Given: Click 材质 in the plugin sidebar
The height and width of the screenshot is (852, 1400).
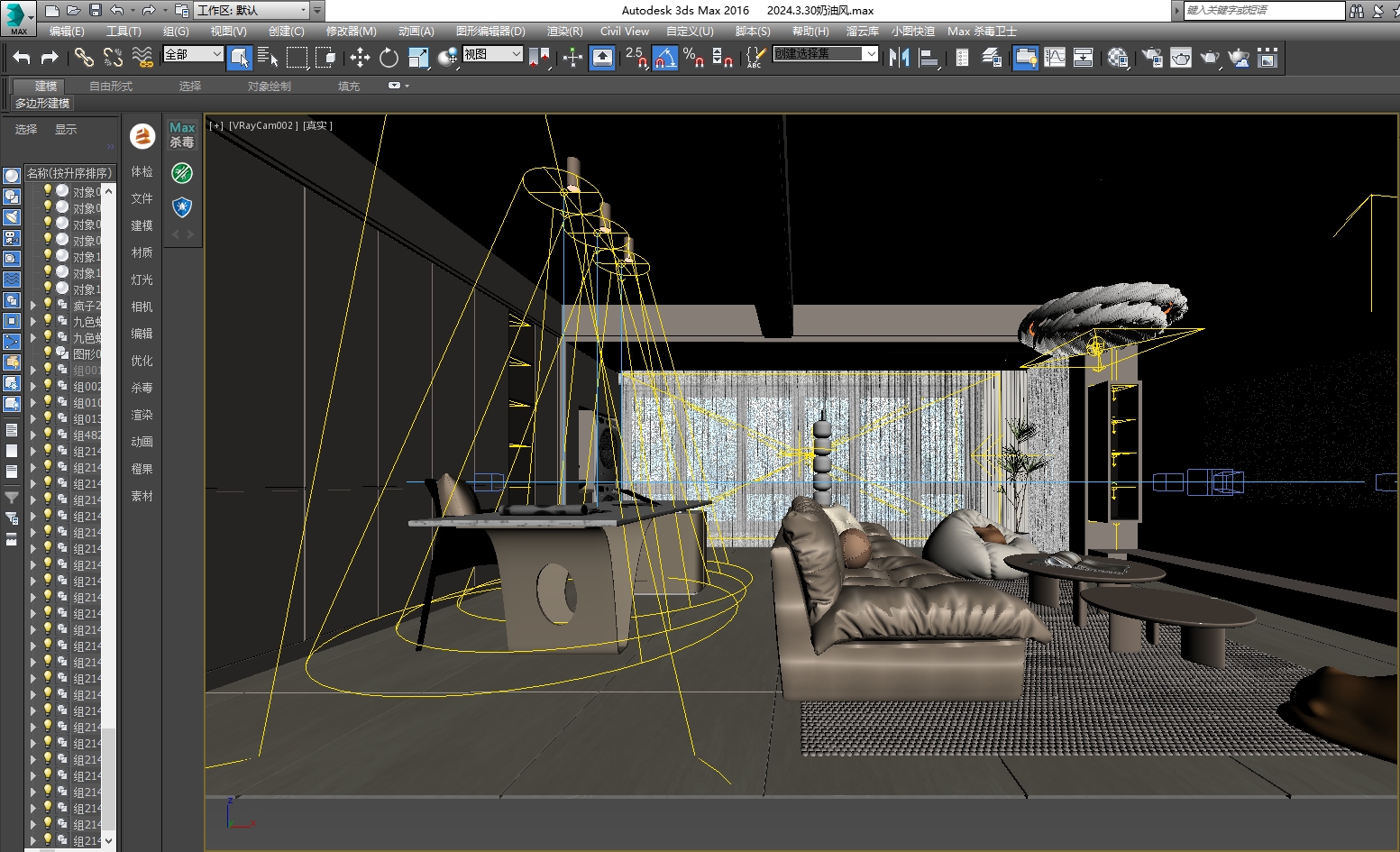Looking at the screenshot, I should tap(142, 252).
